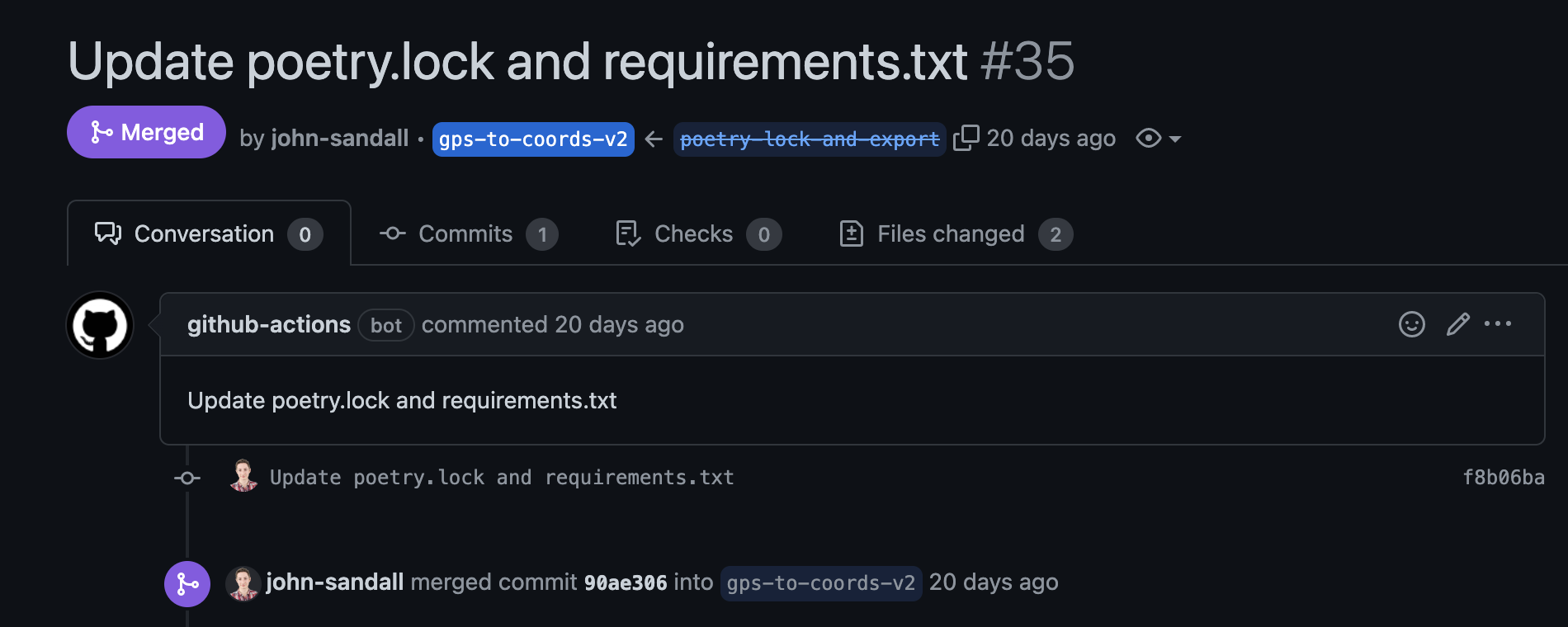Open the gps-to-coords-v2 branch label
The image size is (1568, 627).
point(532,138)
